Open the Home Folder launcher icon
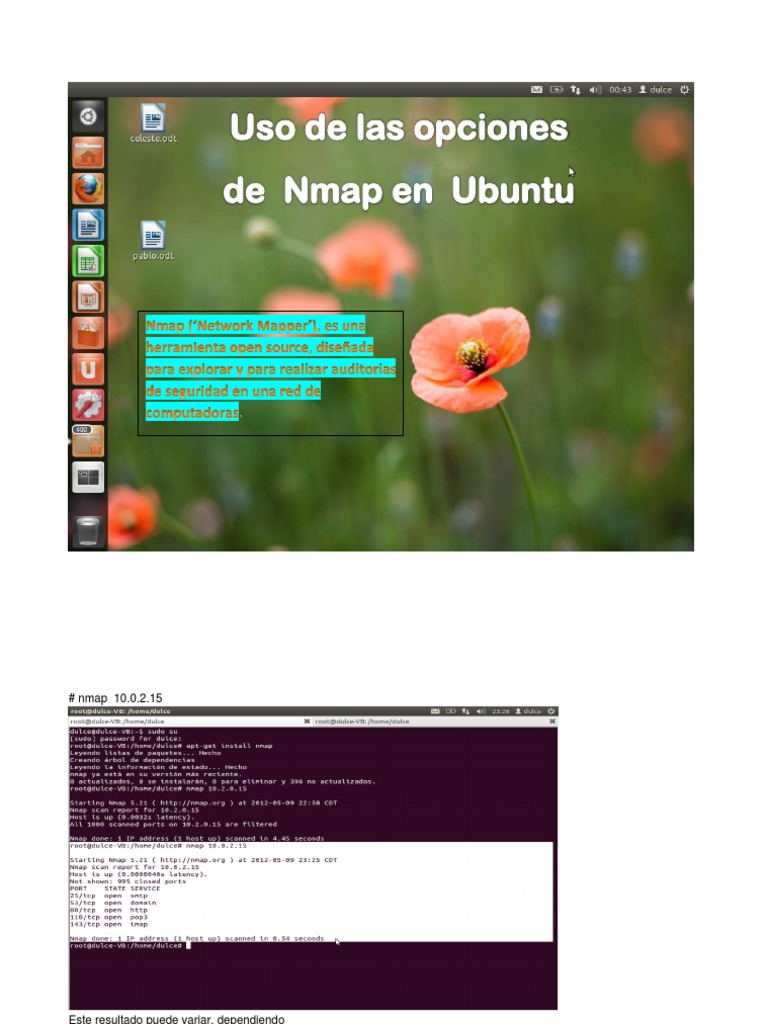This screenshot has width=768, height=1024. [x=88, y=153]
